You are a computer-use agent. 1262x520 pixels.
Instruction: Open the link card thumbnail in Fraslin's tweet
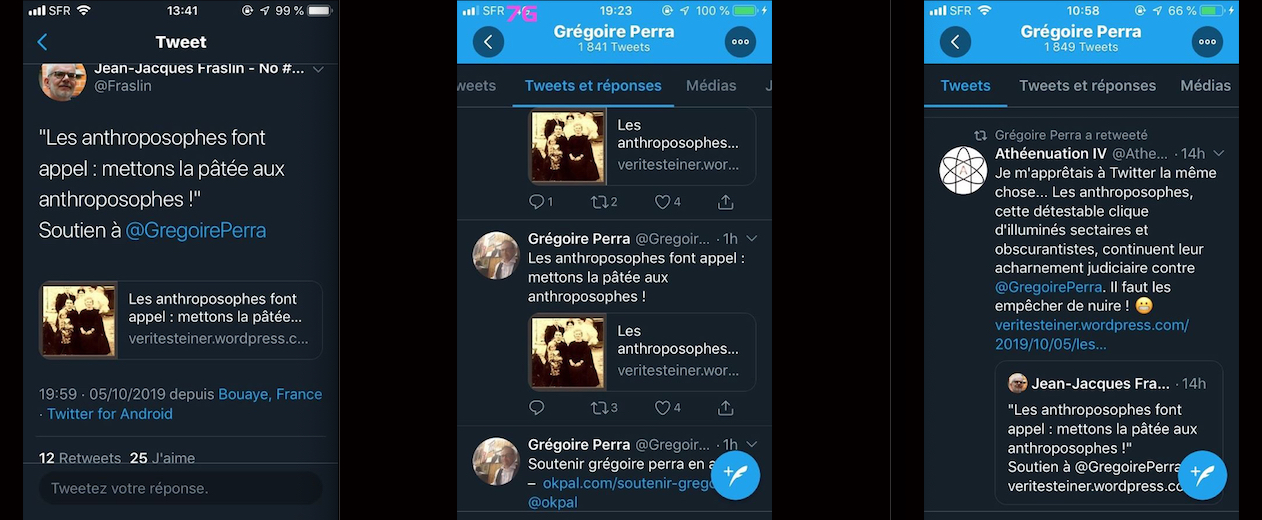[x=79, y=320]
